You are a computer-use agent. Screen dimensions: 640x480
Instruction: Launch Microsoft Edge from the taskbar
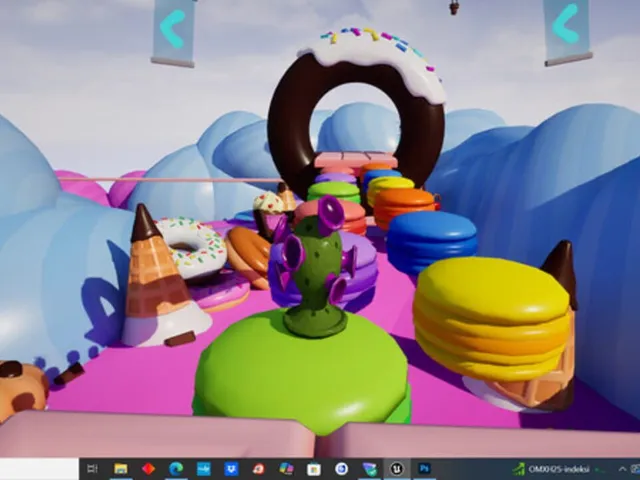[176, 469]
